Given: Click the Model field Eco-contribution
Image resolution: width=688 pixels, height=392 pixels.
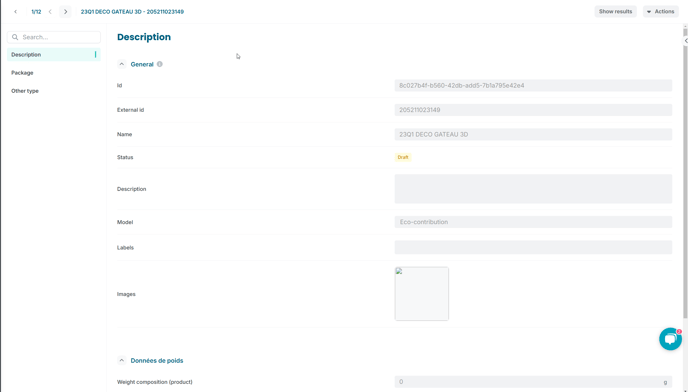Looking at the screenshot, I should (533, 222).
